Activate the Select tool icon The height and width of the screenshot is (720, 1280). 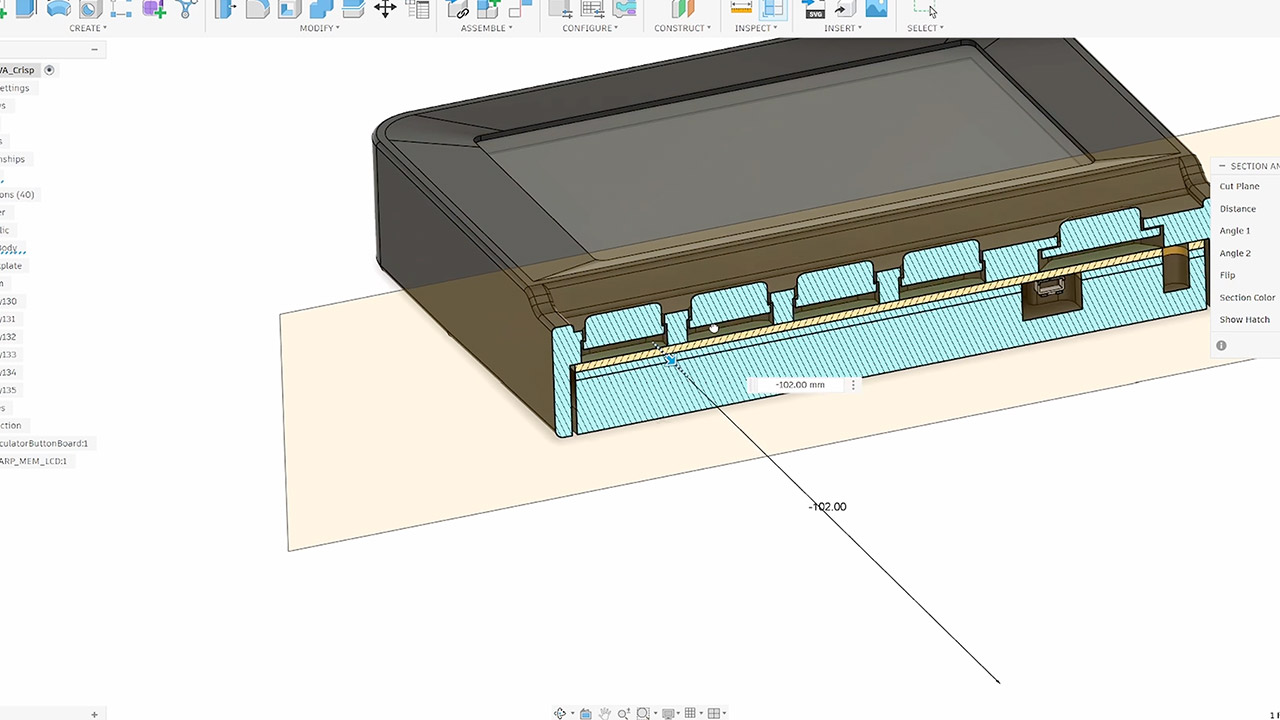pyautogui.click(x=925, y=9)
